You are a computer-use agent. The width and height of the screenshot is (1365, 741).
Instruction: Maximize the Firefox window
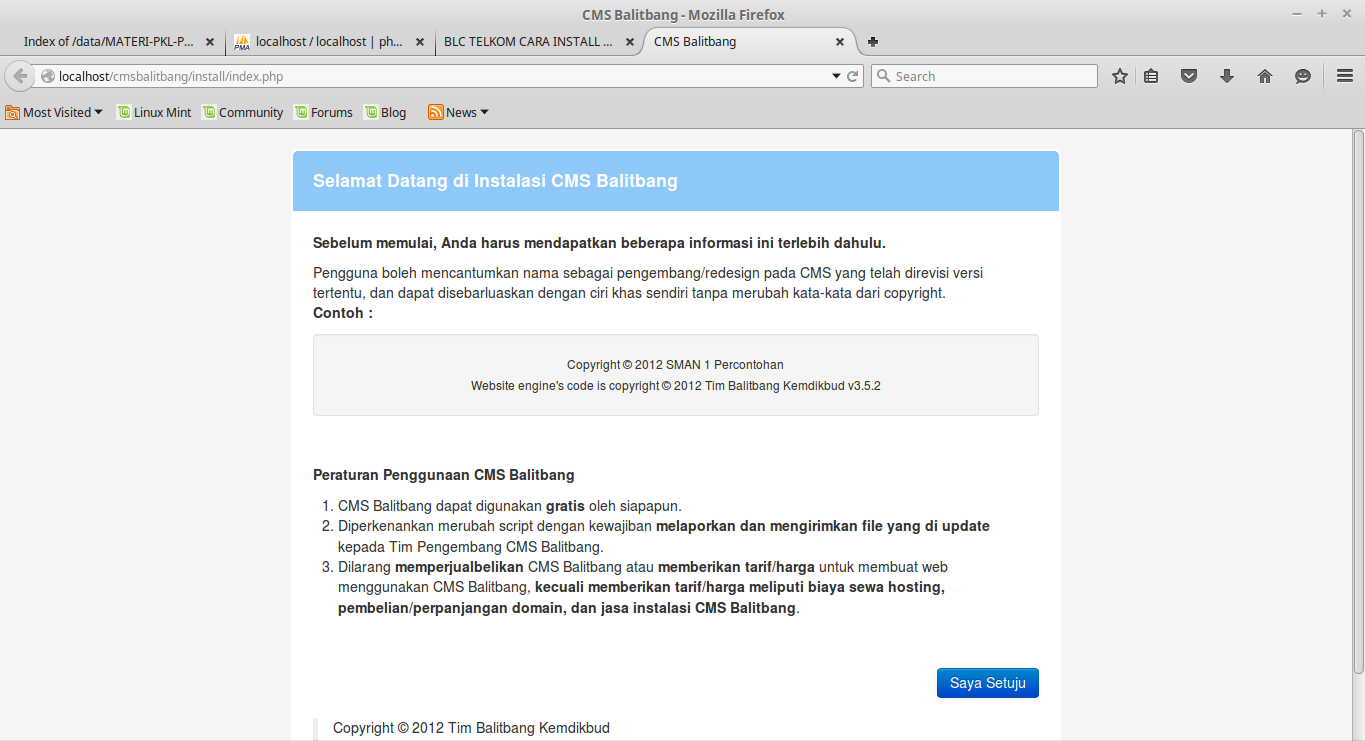click(1321, 14)
